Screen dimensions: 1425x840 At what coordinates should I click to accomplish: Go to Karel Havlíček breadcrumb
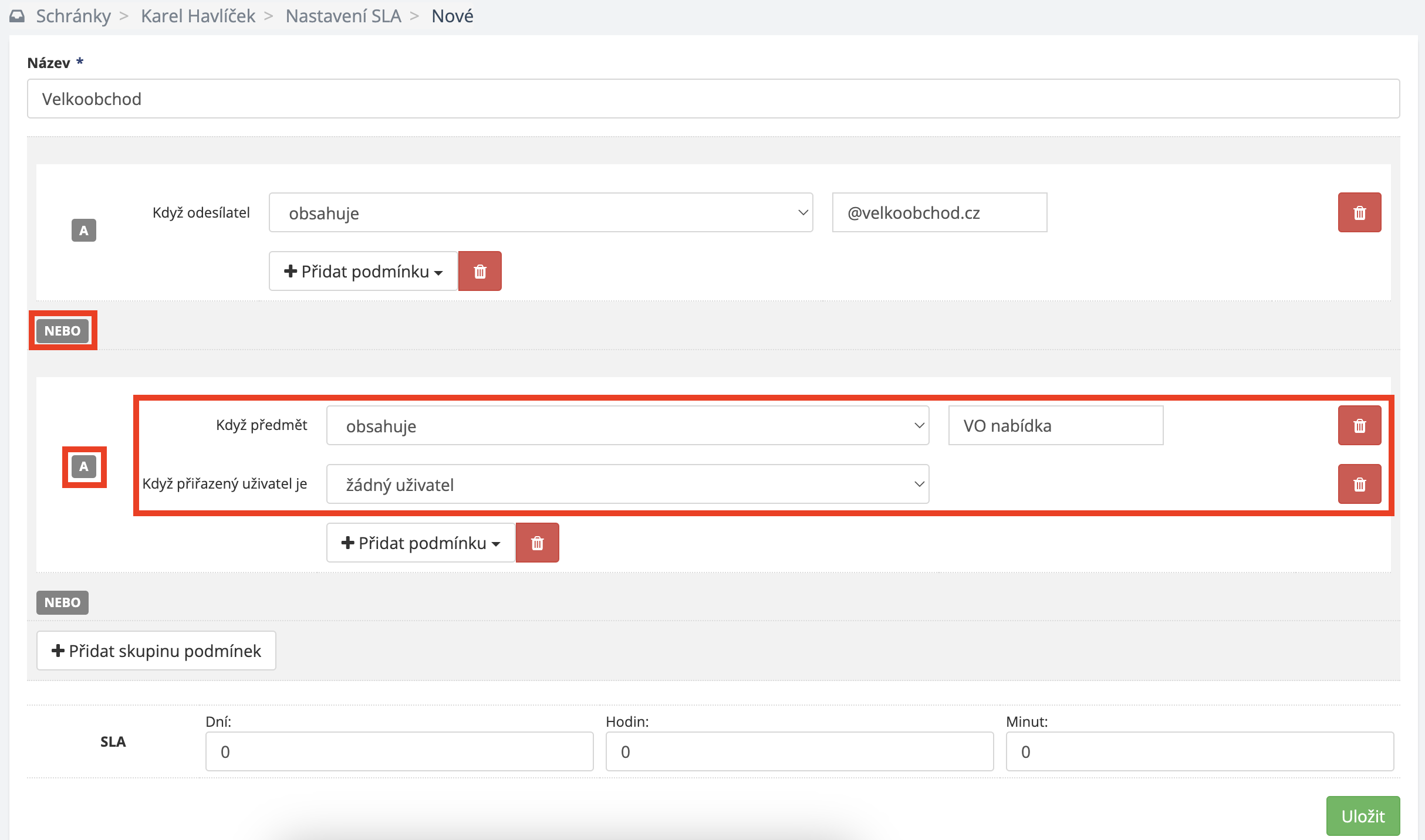(198, 16)
